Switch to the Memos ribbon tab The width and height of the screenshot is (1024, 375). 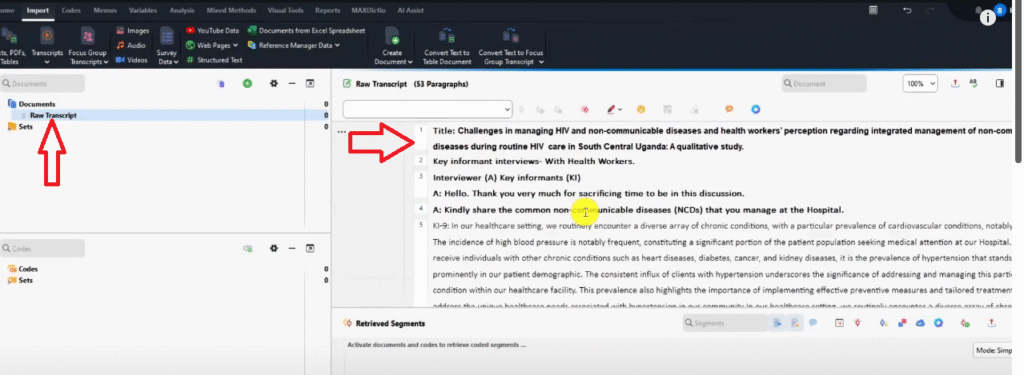pos(105,10)
